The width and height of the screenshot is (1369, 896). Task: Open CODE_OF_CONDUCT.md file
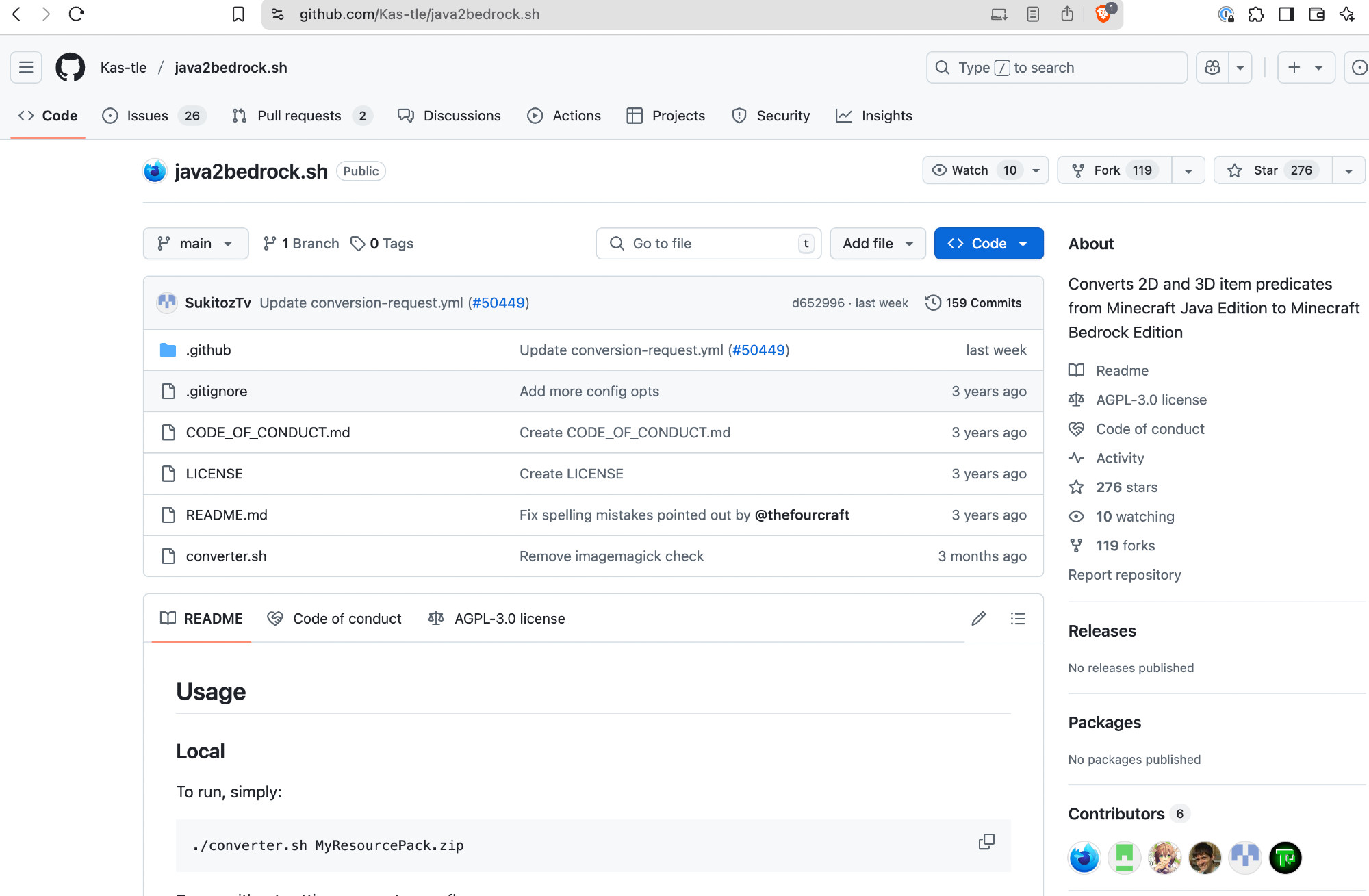point(268,433)
